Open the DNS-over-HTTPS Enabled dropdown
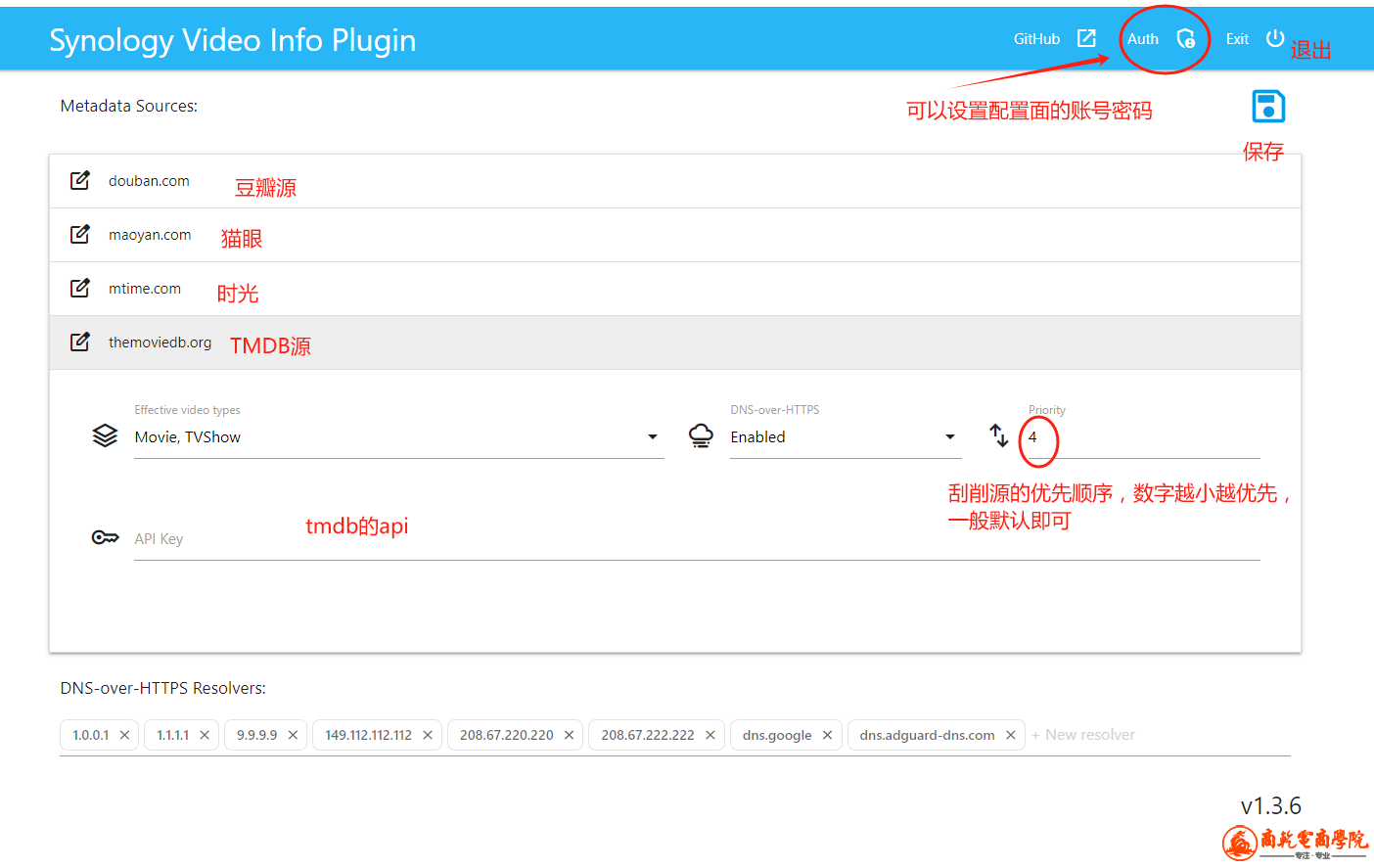 (846, 437)
